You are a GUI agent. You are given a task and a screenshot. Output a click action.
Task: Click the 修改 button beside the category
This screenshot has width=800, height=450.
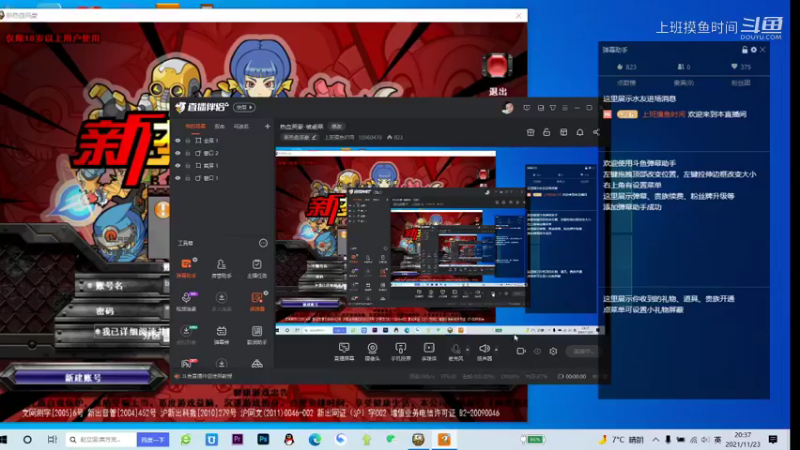coord(337,127)
